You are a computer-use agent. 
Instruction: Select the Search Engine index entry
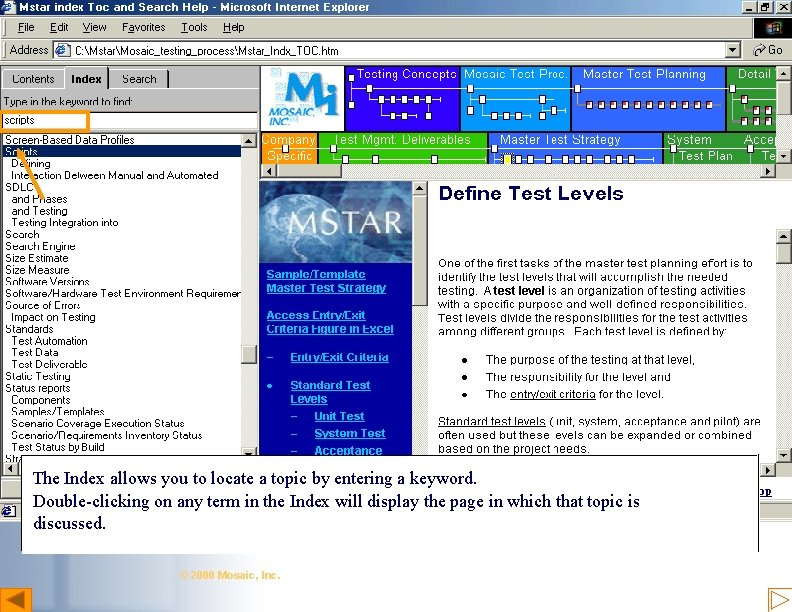[x=40, y=246]
